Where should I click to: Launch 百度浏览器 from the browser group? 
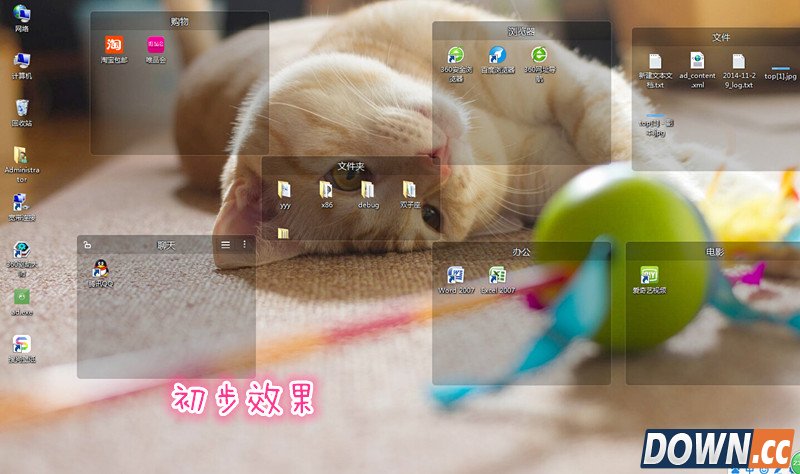pos(497,55)
